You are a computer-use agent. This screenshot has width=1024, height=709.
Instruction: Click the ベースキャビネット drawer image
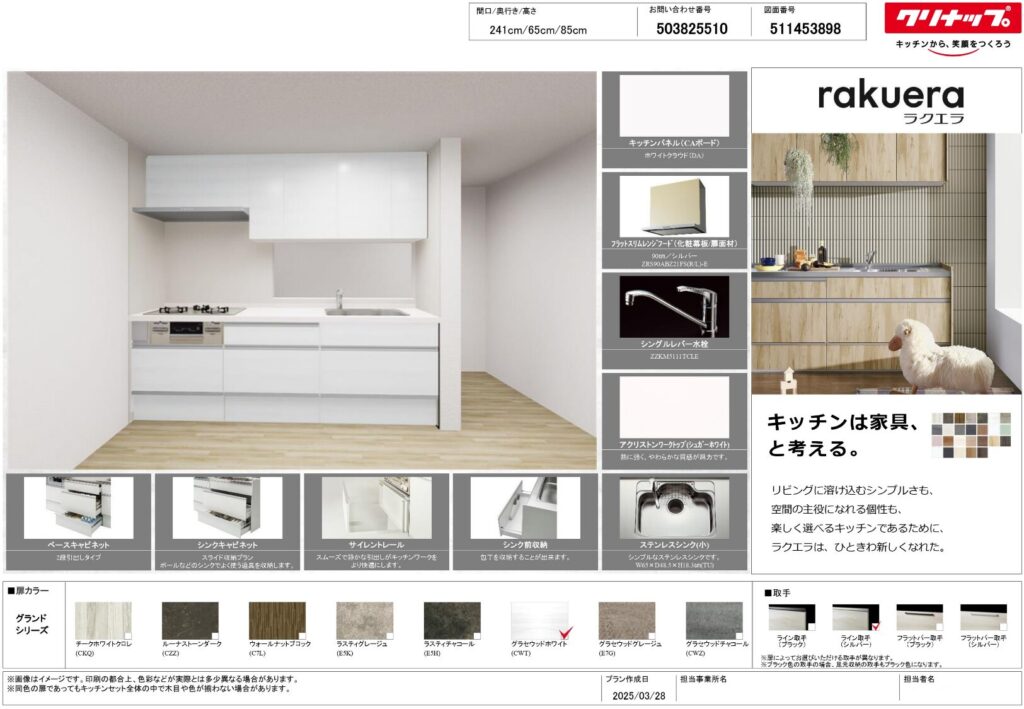click(78, 507)
